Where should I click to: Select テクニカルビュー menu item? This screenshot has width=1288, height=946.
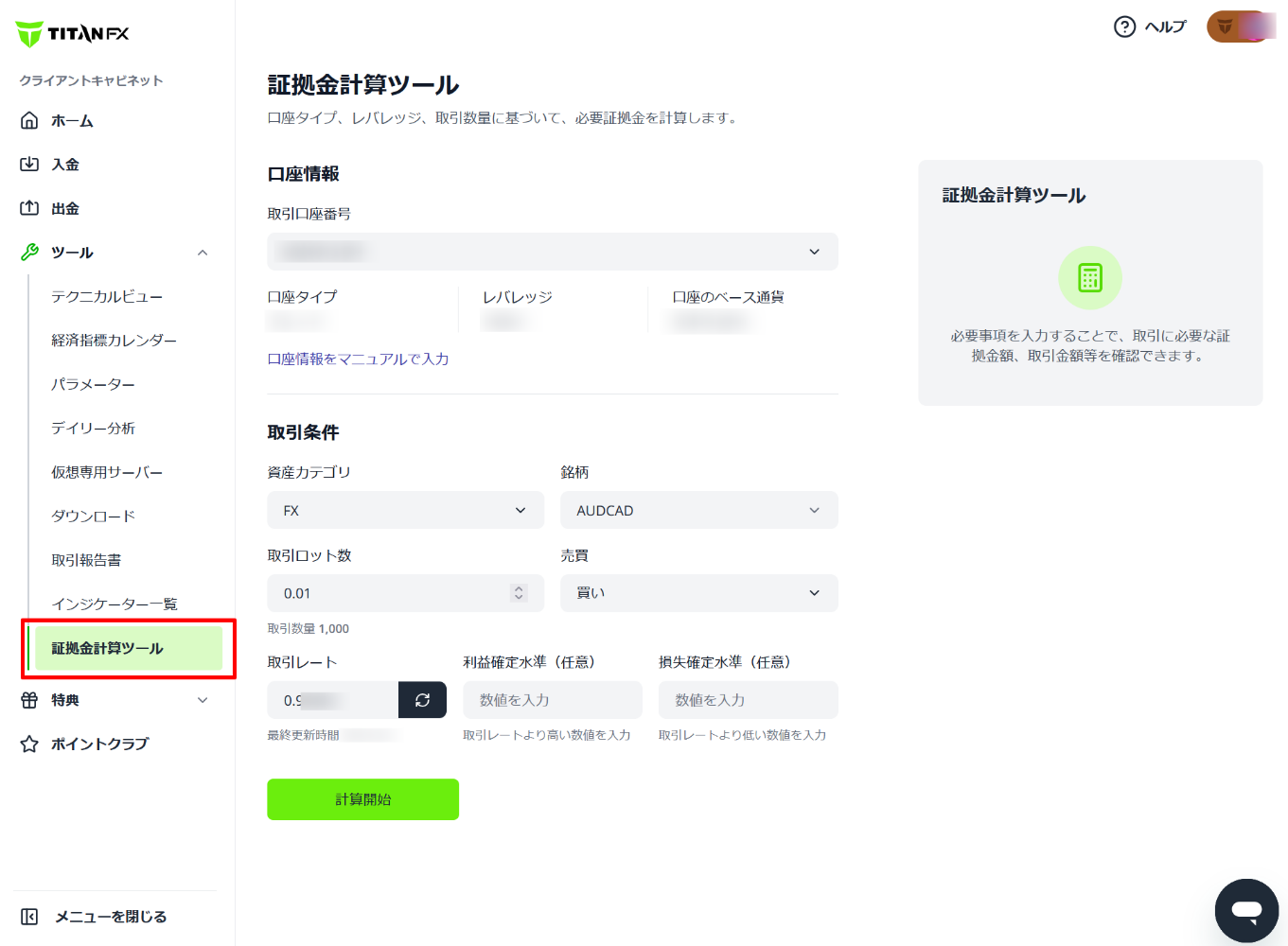(x=107, y=296)
